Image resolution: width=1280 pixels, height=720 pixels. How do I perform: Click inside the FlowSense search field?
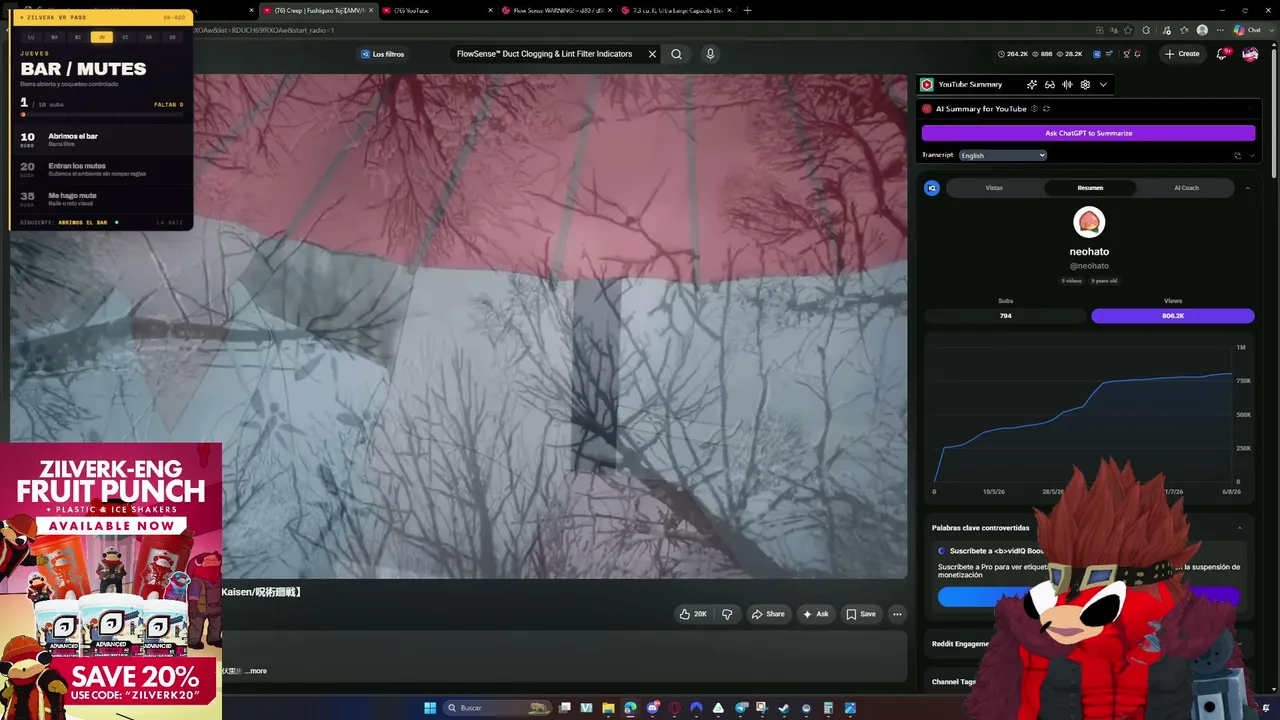coord(545,54)
